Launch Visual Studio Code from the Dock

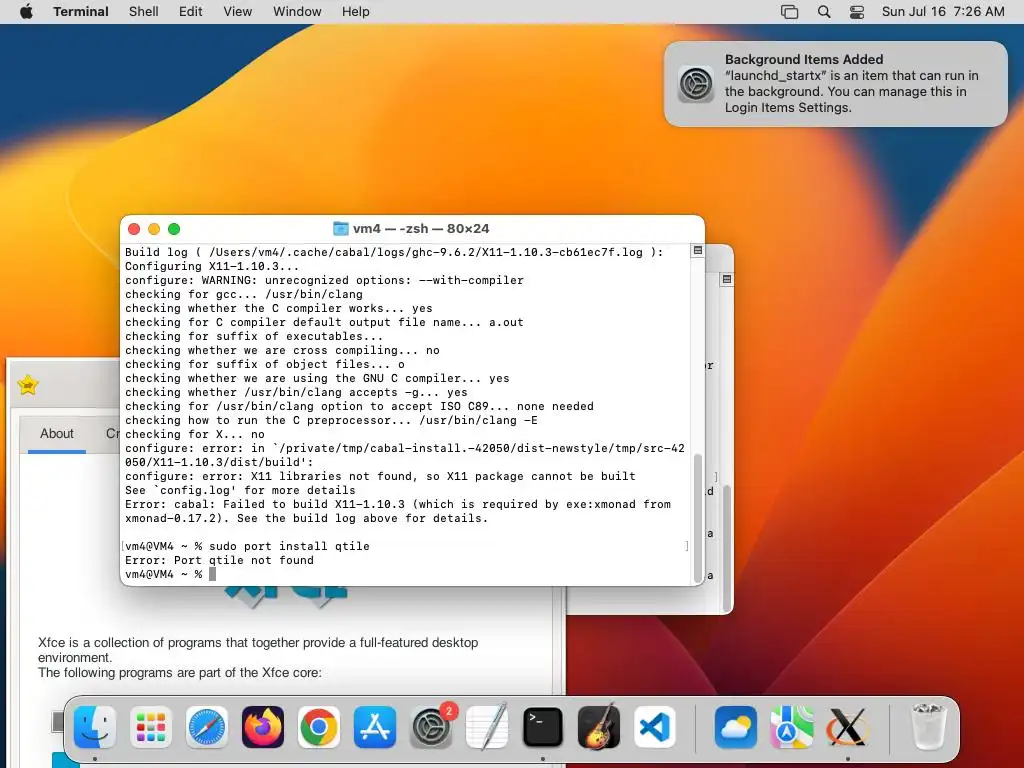[x=655, y=727]
